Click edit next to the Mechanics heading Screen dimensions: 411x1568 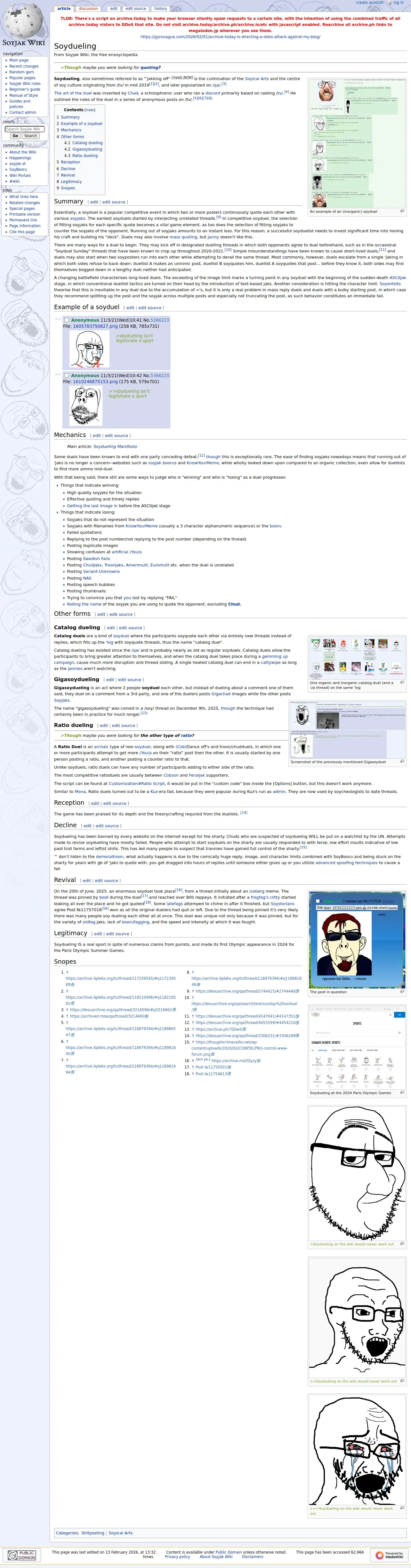pyautogui.click(x=97, y=436)
